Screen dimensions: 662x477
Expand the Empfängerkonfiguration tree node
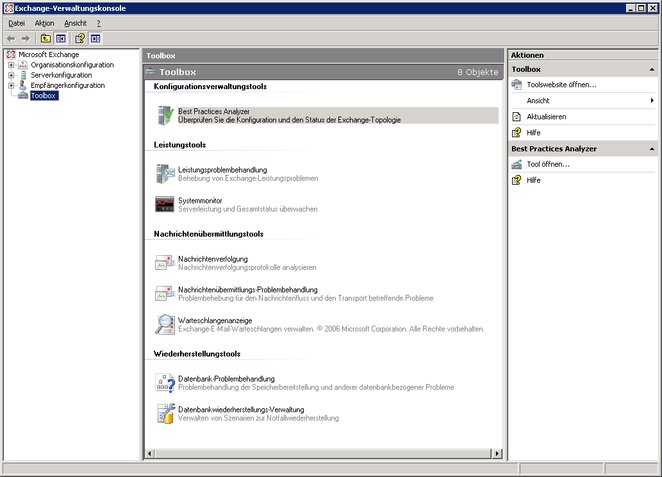coord(11,85)
